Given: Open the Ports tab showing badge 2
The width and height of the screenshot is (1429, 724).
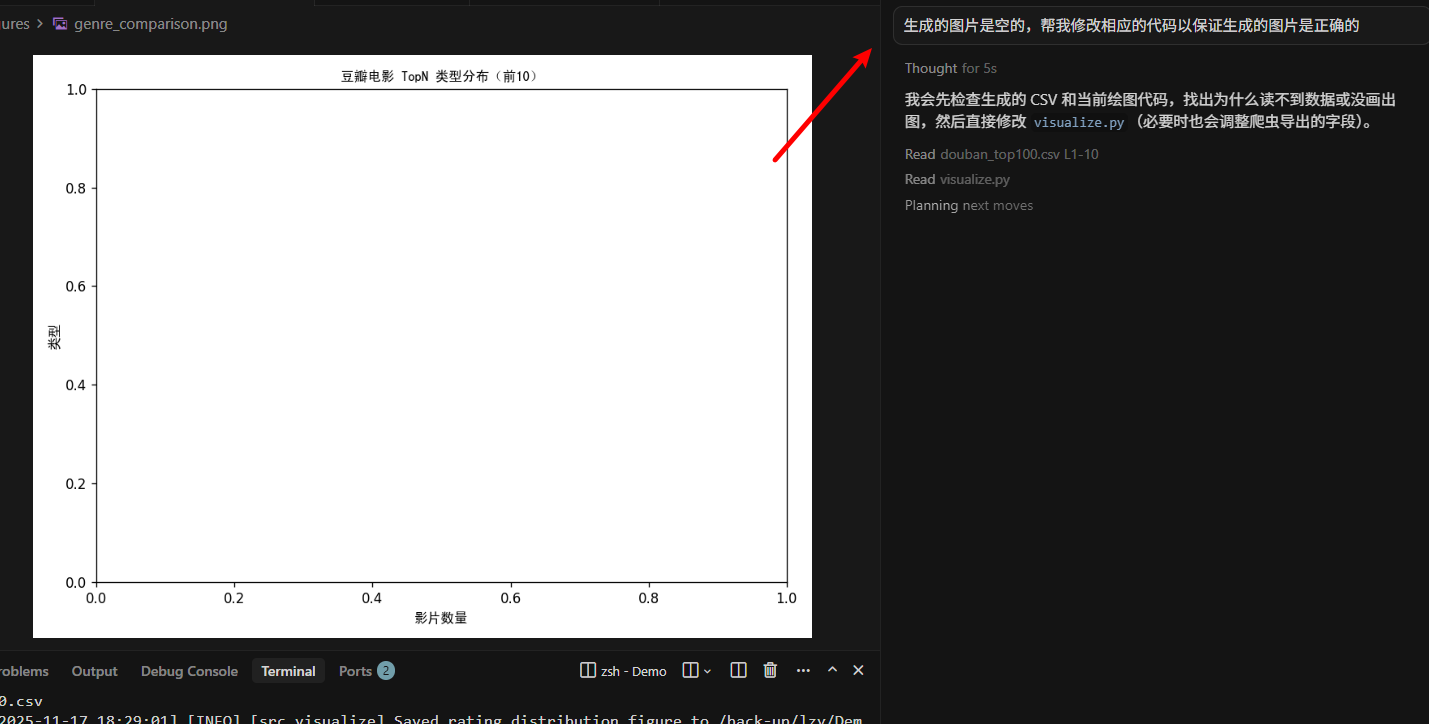Looking at the screenshot, I should pyautogui.click(x=366, y=671).
